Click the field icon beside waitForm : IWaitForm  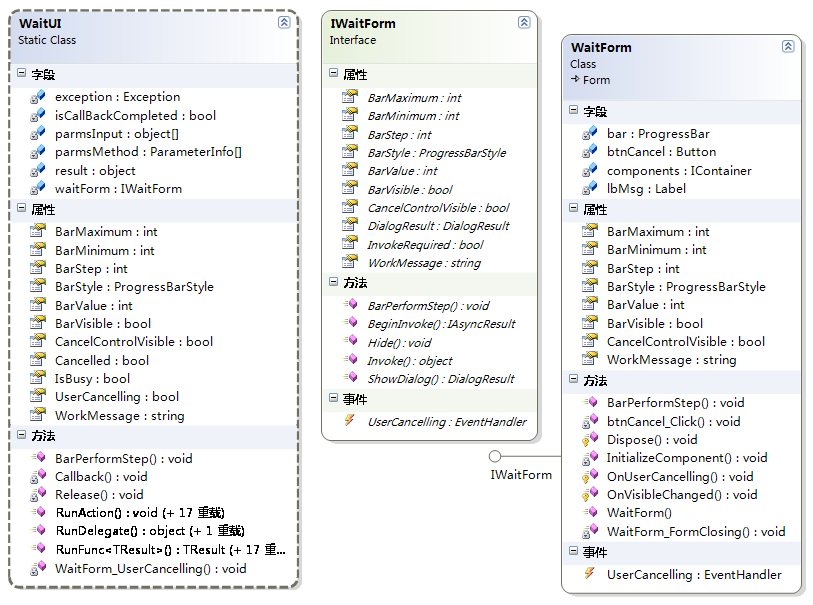point(38,189)
